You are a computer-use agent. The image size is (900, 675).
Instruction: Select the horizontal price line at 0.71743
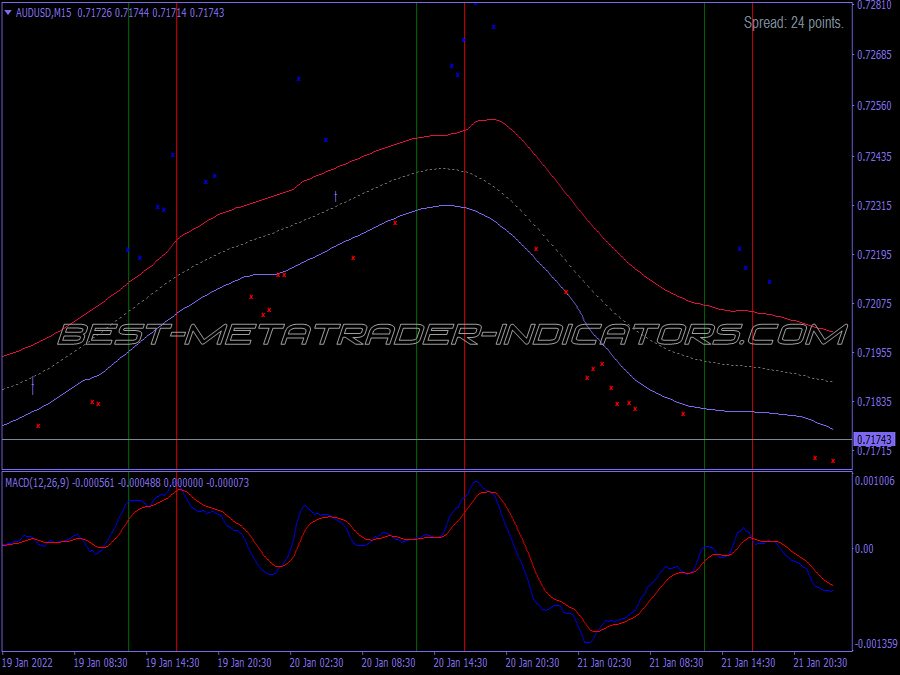pos(427,440)
